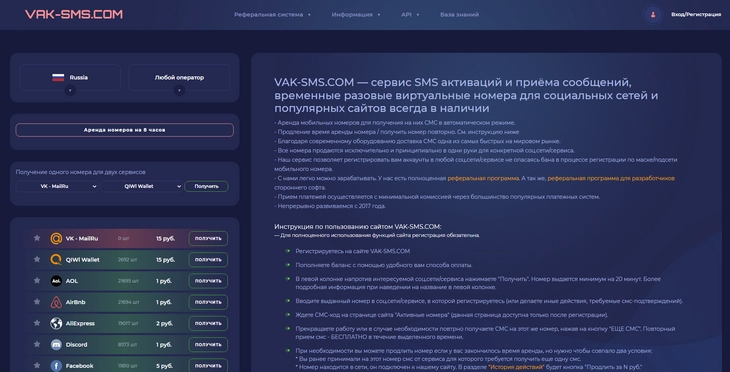730x372 pixels.
Task: Click the 2 руб. price for AliExpress
Action: pyautogui.click(x=165, y=323)
